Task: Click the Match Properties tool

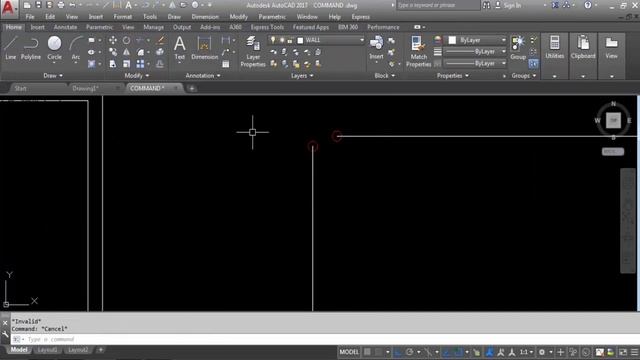Action: click(418, 51)
